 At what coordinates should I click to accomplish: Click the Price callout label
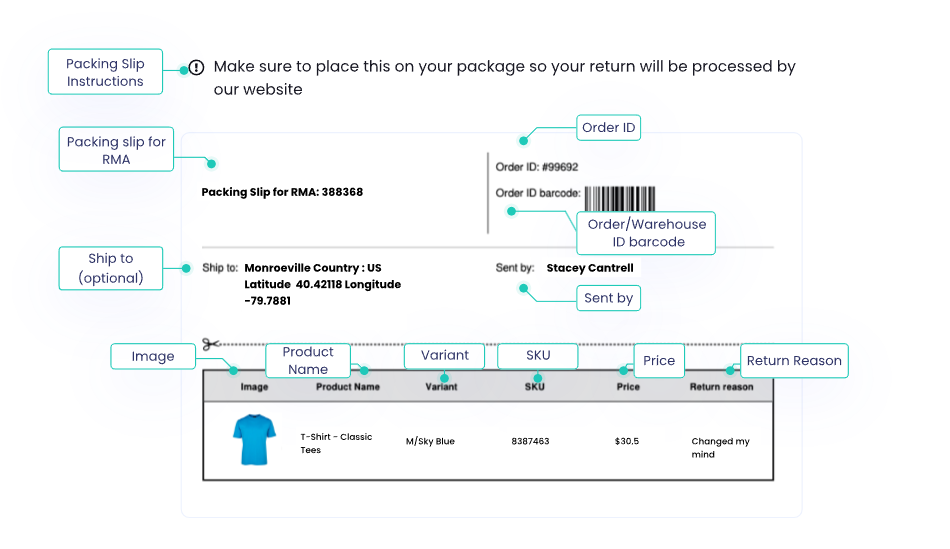[659, 361]
